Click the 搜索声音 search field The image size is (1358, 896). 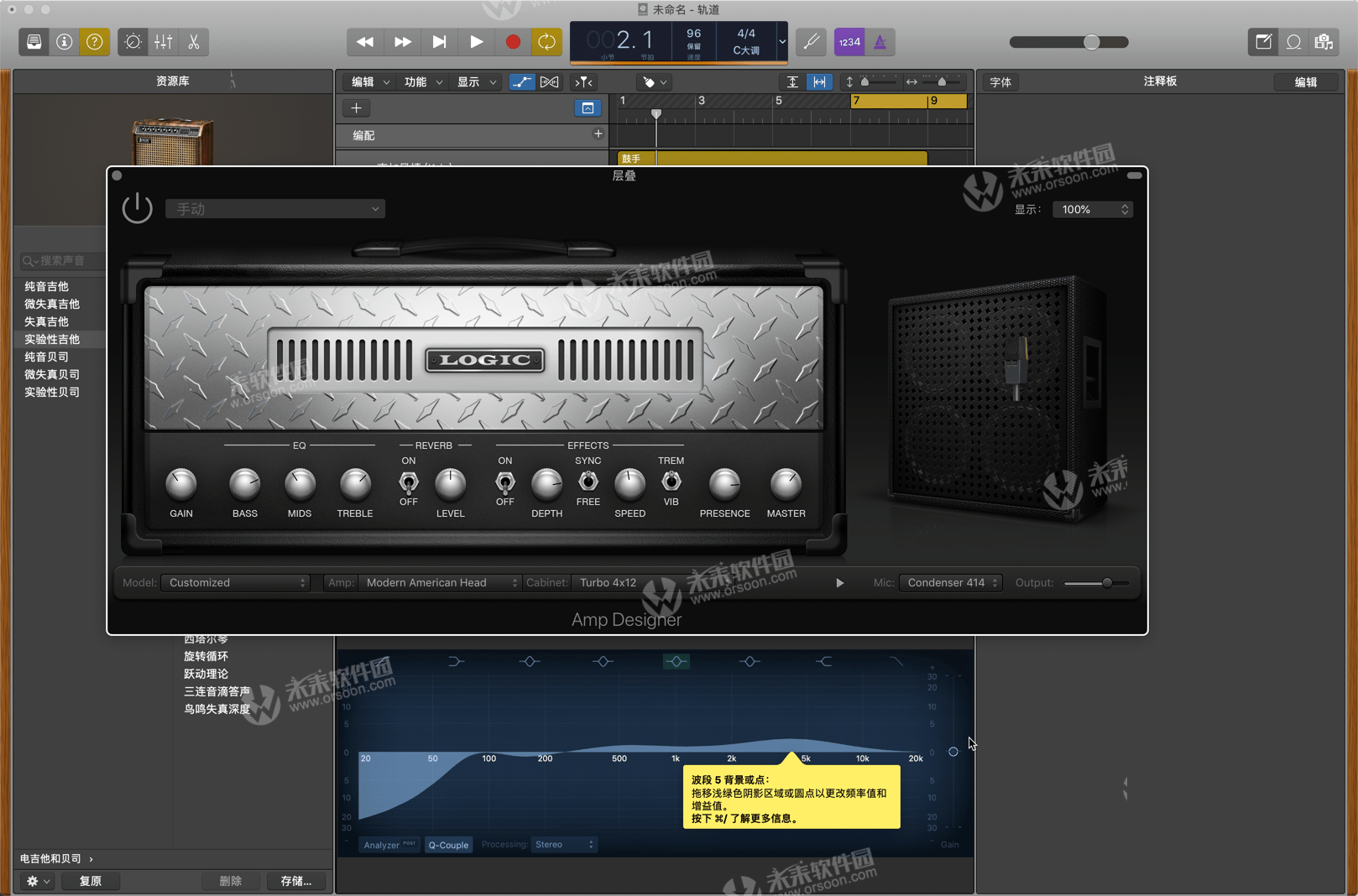[x=62, y=261]
